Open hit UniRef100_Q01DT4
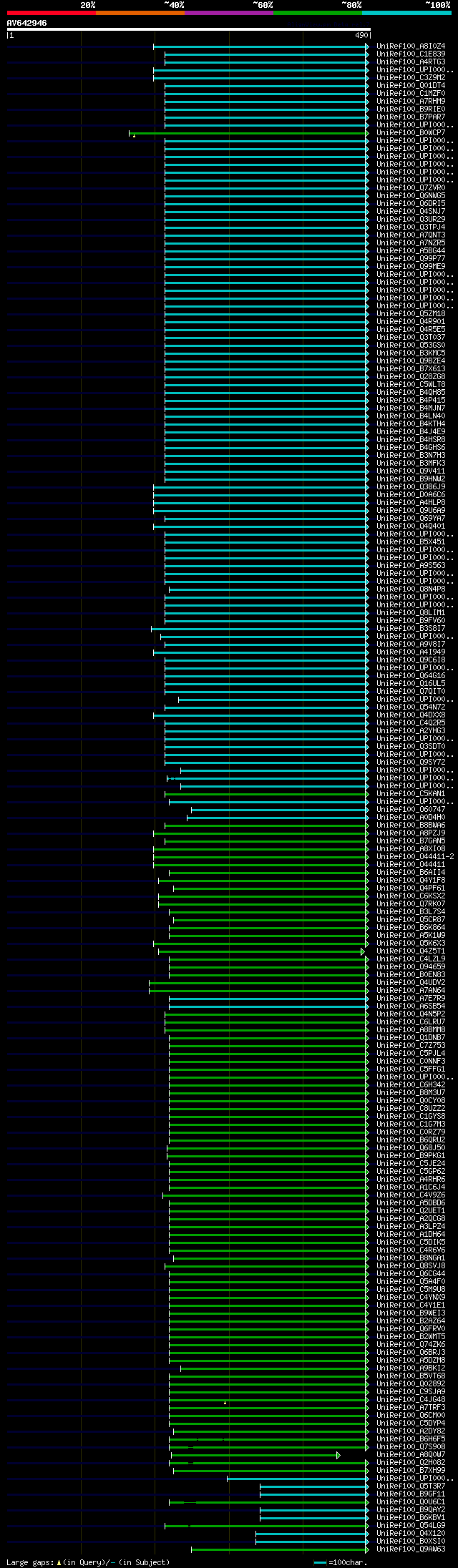This screenshot has height=1568, width=458. [x=411, y=86]
